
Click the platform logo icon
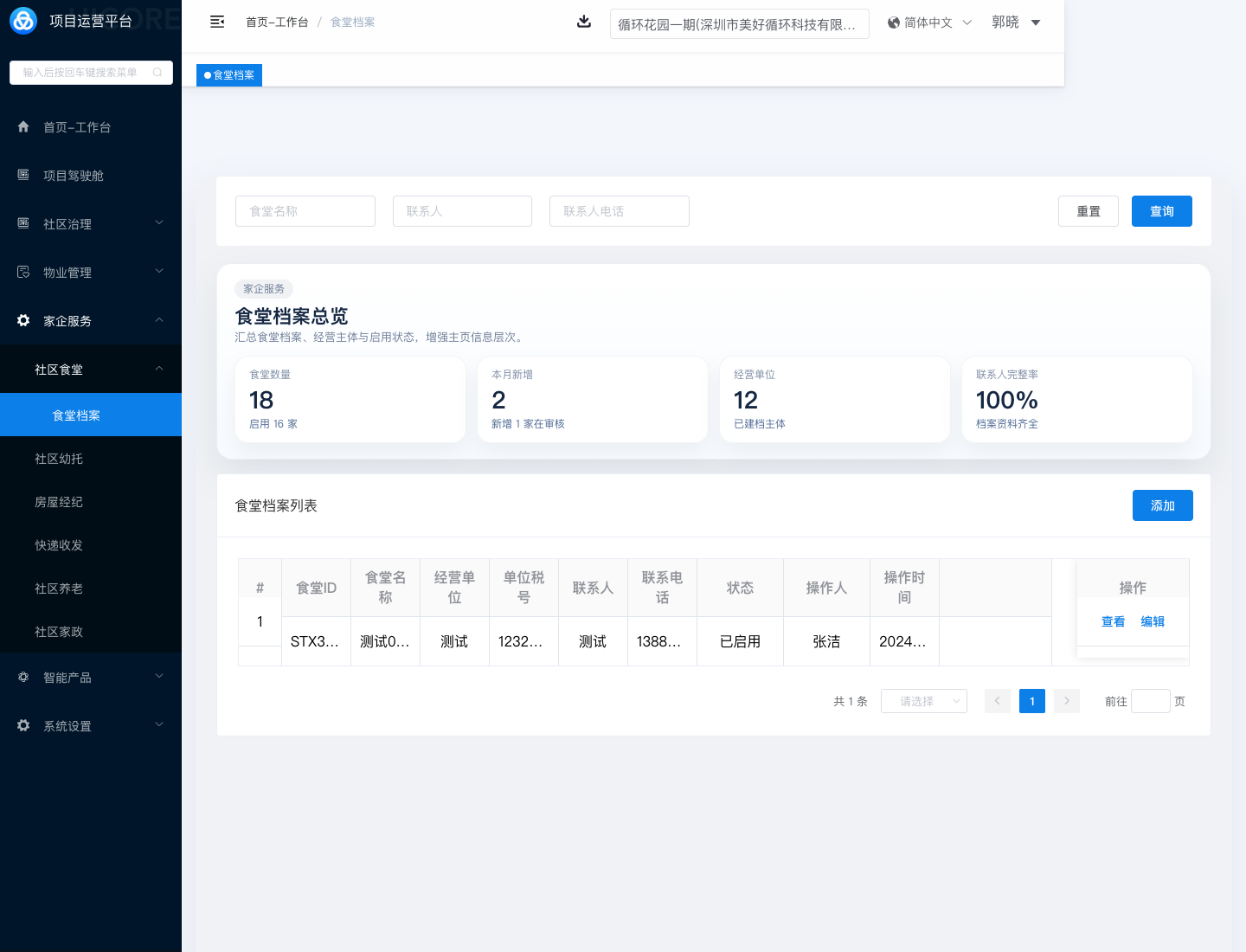[23, 21]
